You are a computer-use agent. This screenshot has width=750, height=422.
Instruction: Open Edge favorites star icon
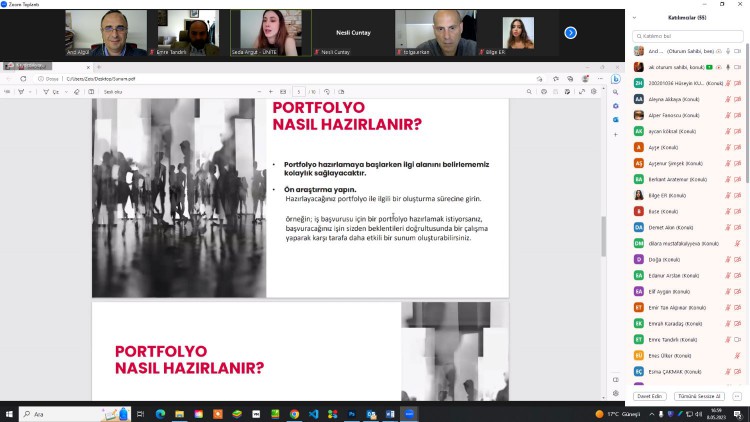556,79
